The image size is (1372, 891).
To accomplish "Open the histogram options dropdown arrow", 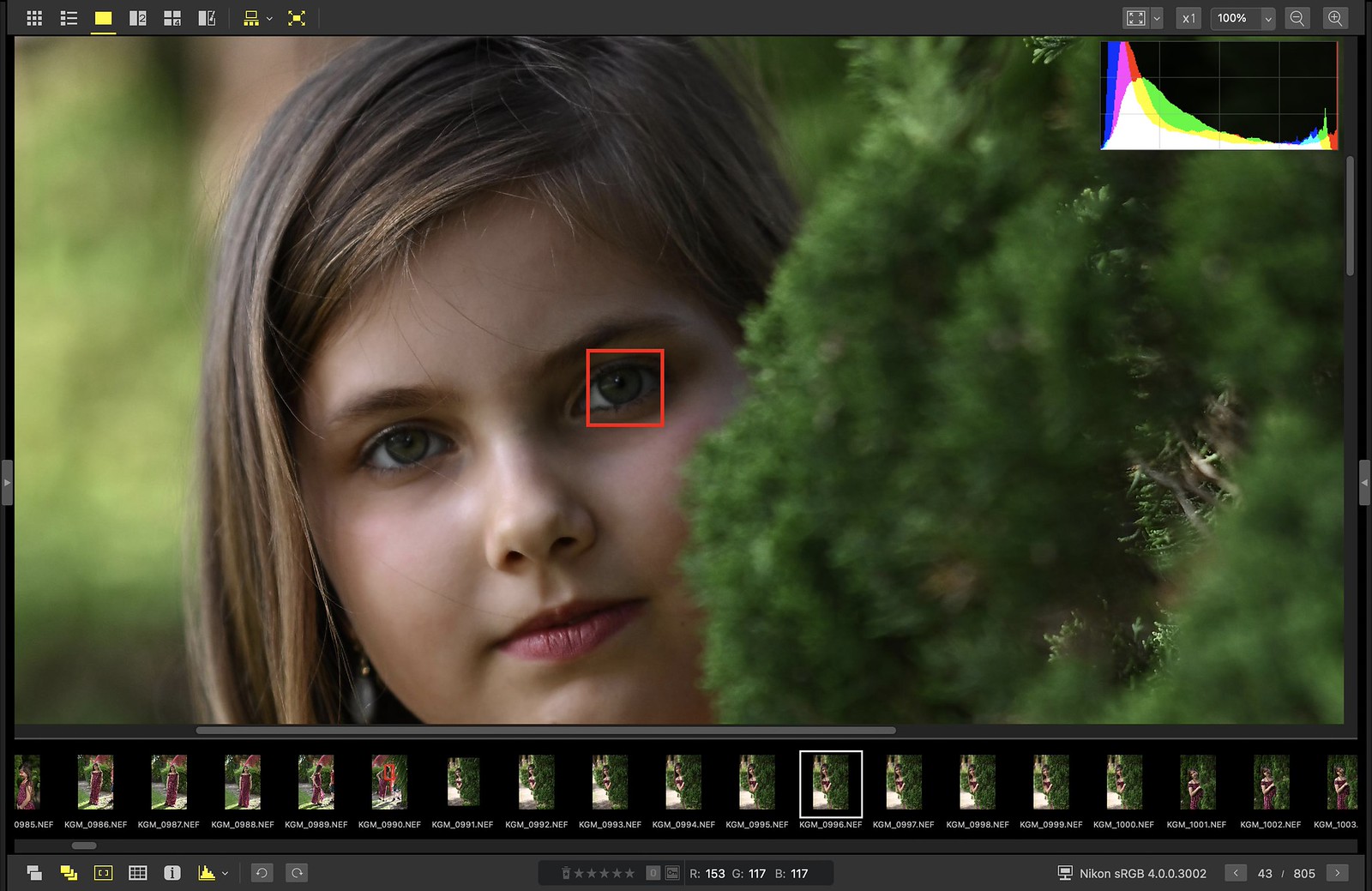I will point(225,873).
